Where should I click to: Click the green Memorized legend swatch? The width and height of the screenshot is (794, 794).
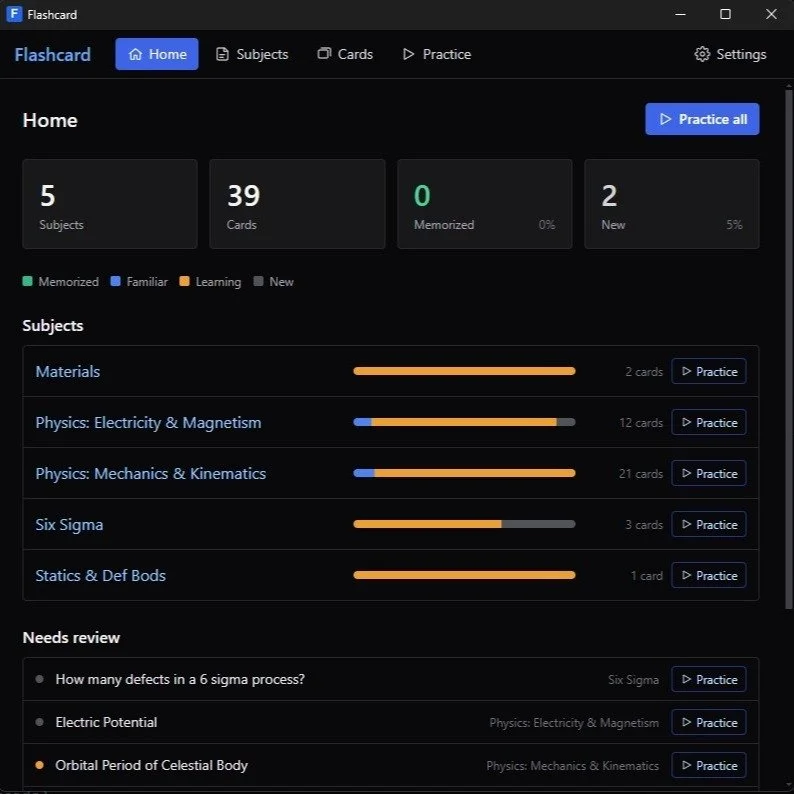[27, 281]
